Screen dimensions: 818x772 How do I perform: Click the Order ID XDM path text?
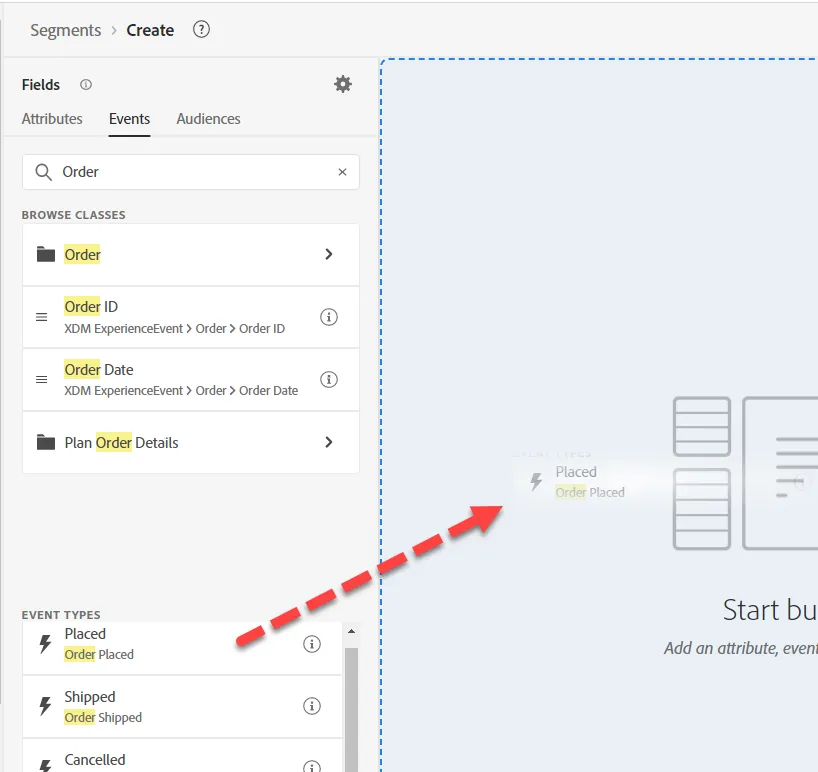tap(175, 329)
